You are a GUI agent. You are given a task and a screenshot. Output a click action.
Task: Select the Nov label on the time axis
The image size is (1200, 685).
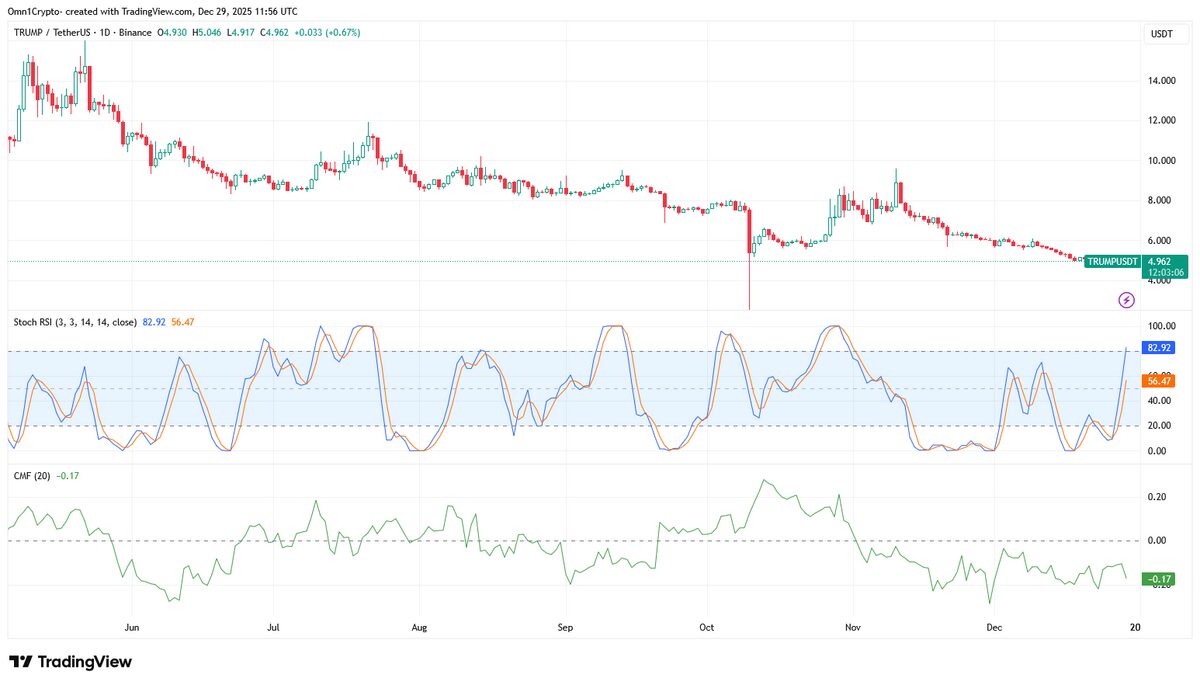[851, 627]
